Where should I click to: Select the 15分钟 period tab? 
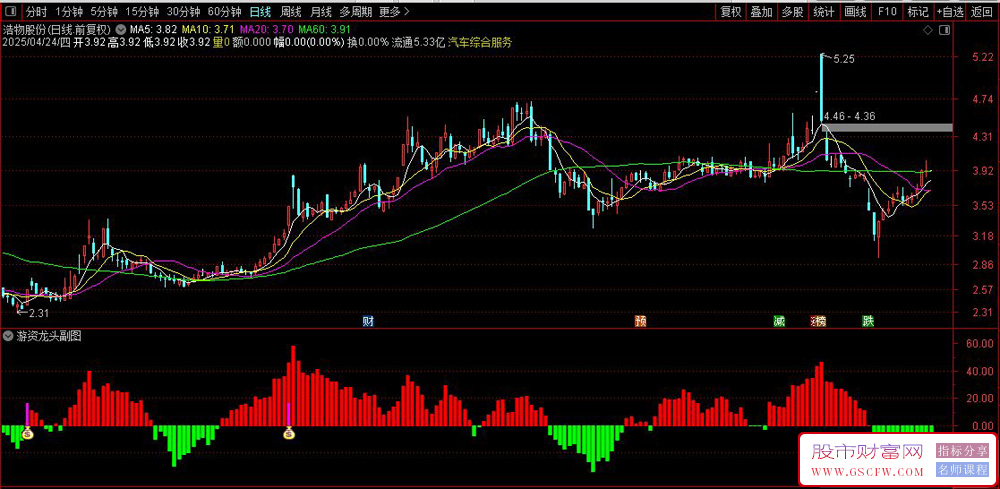pos(142,11)
